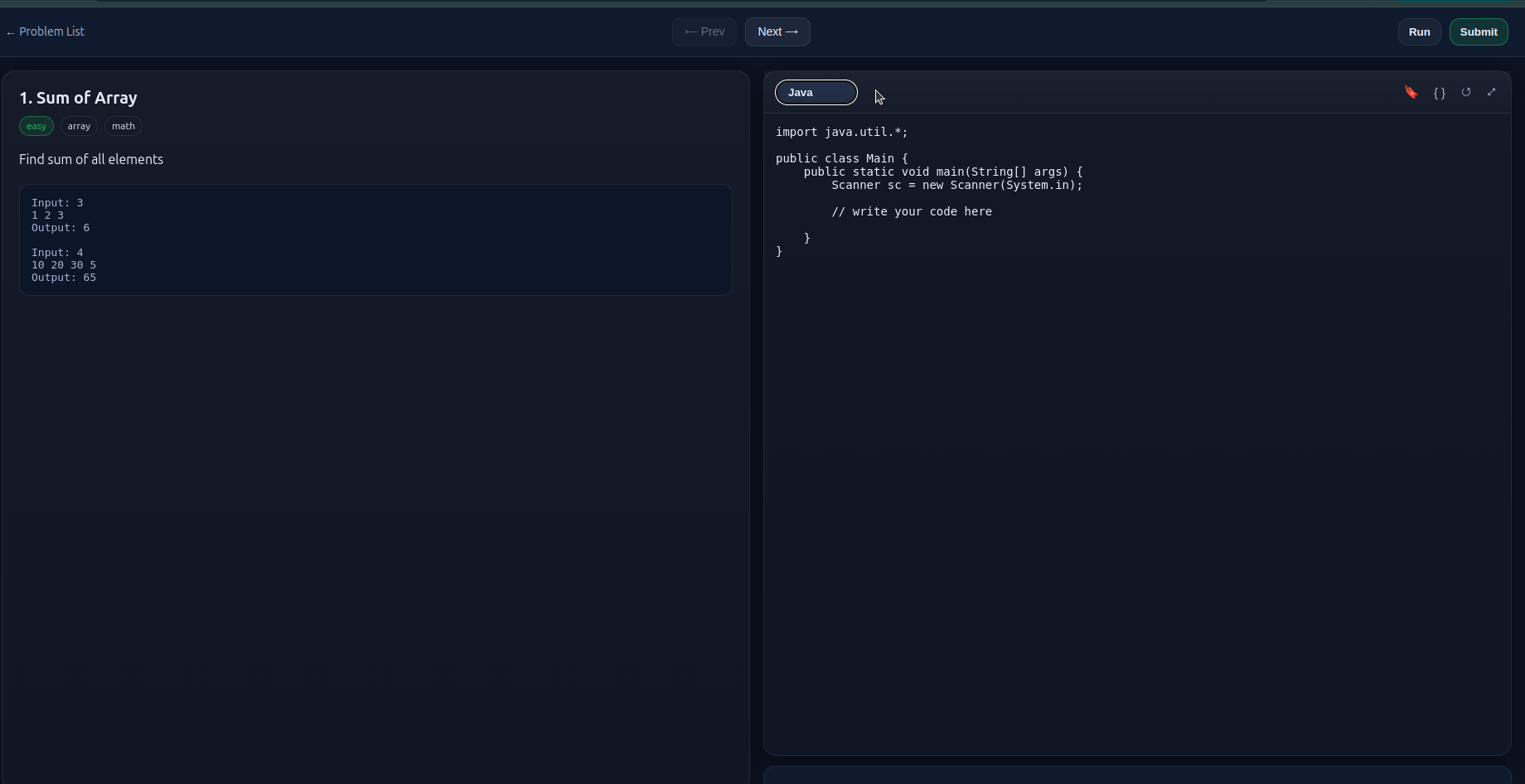The width and height of the screenshot is (1525, 784).
Task: Reset the code with the circular arrow icon
Action: (x=1466, y=92)
